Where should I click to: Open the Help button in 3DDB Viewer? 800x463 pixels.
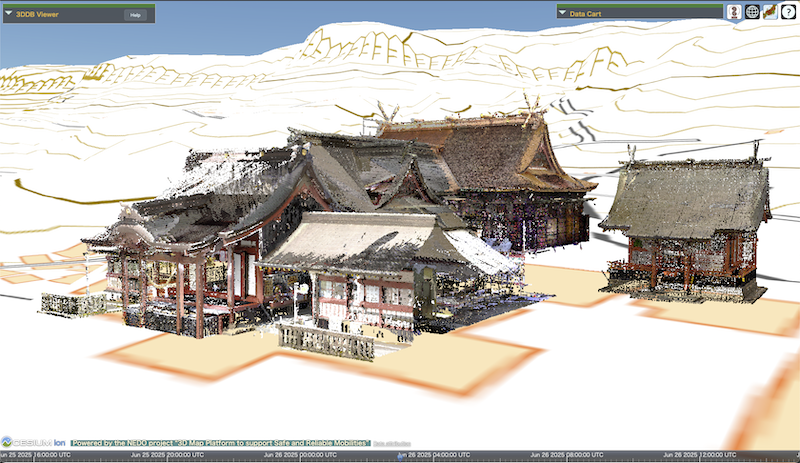tap(135, 15)
